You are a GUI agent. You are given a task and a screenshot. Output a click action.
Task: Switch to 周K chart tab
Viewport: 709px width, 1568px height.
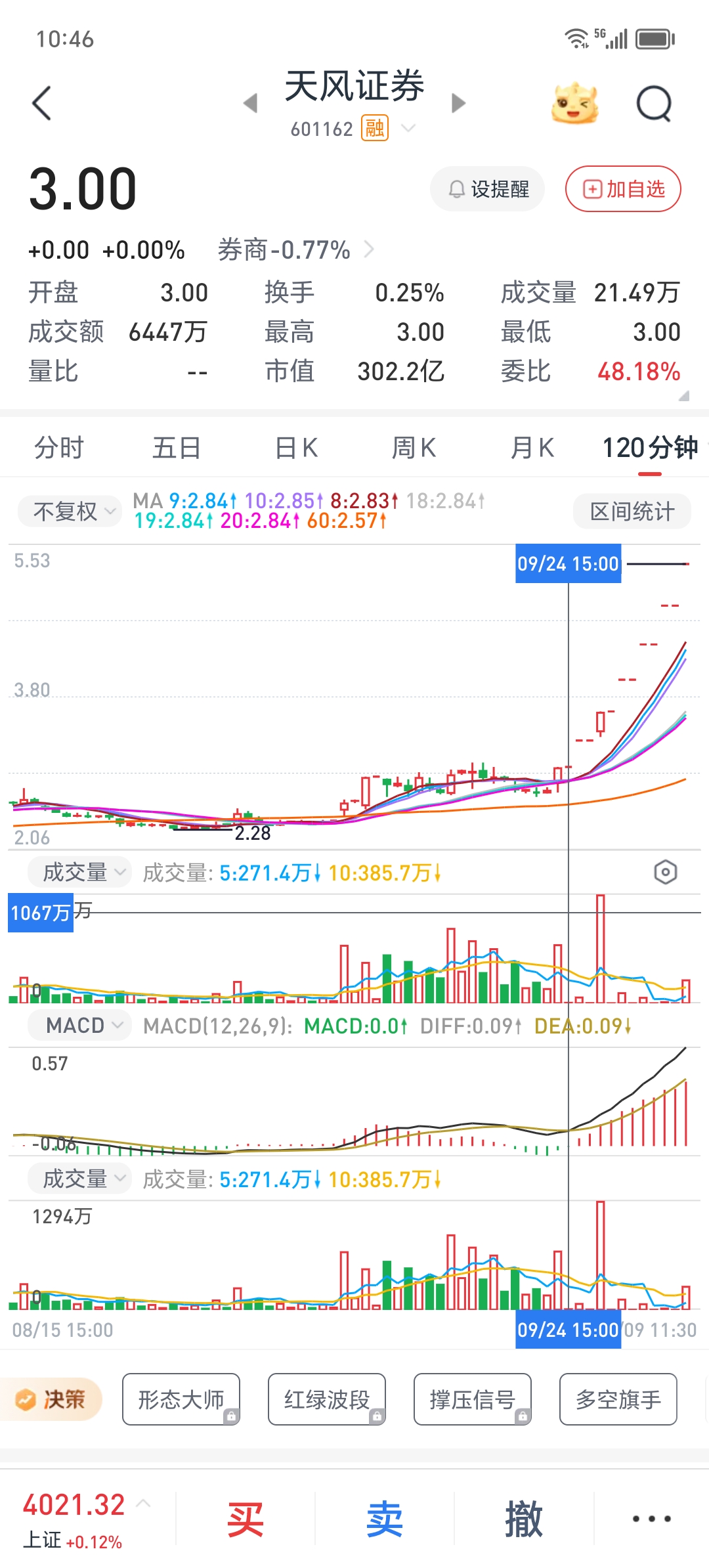(414, 448)
